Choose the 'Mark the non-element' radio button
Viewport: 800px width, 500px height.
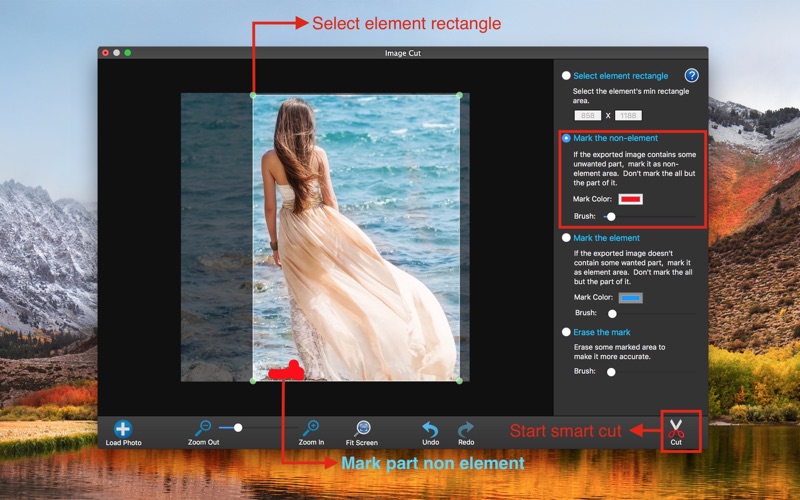click(566, 138)
